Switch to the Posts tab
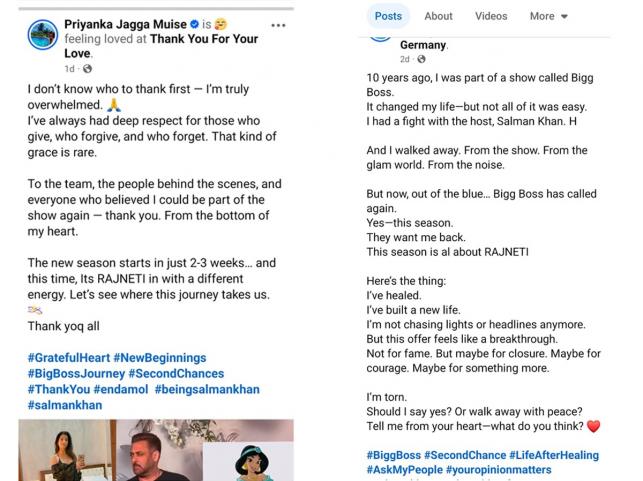The width and height of the screenshot is (643, 481). (x=387, y=16)
